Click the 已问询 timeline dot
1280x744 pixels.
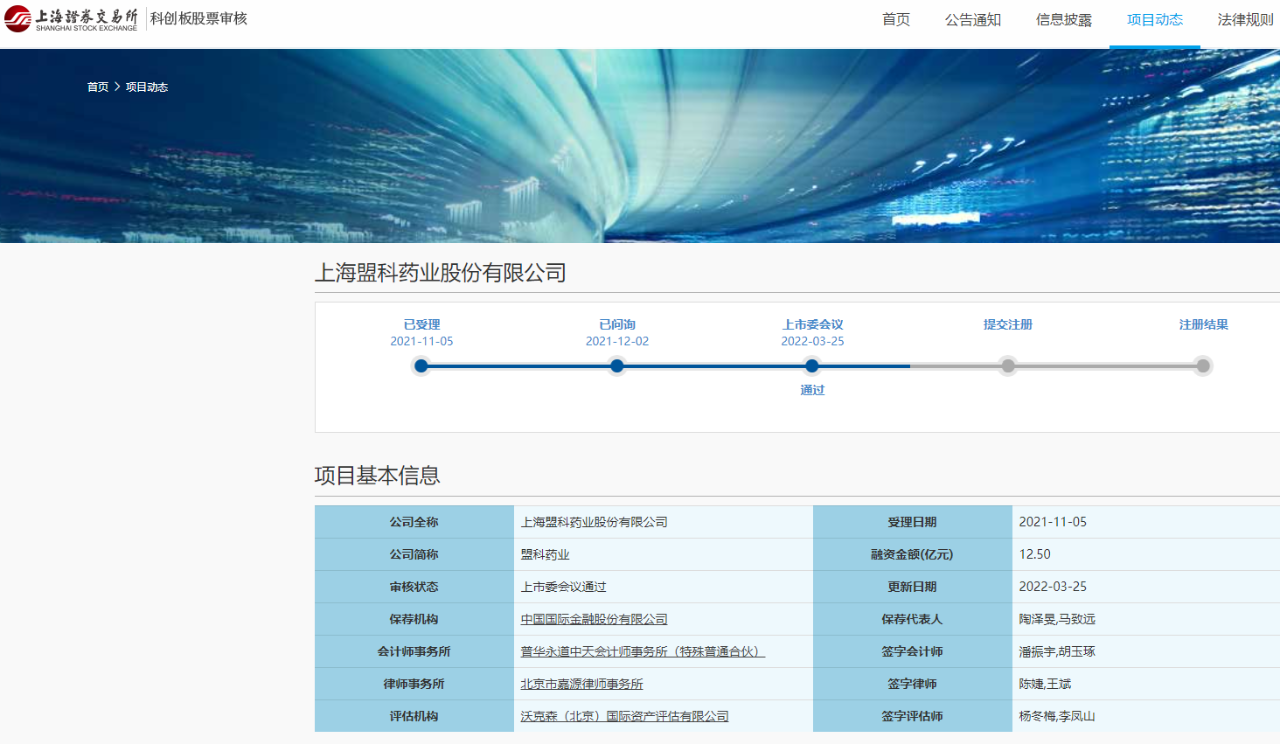617,366
